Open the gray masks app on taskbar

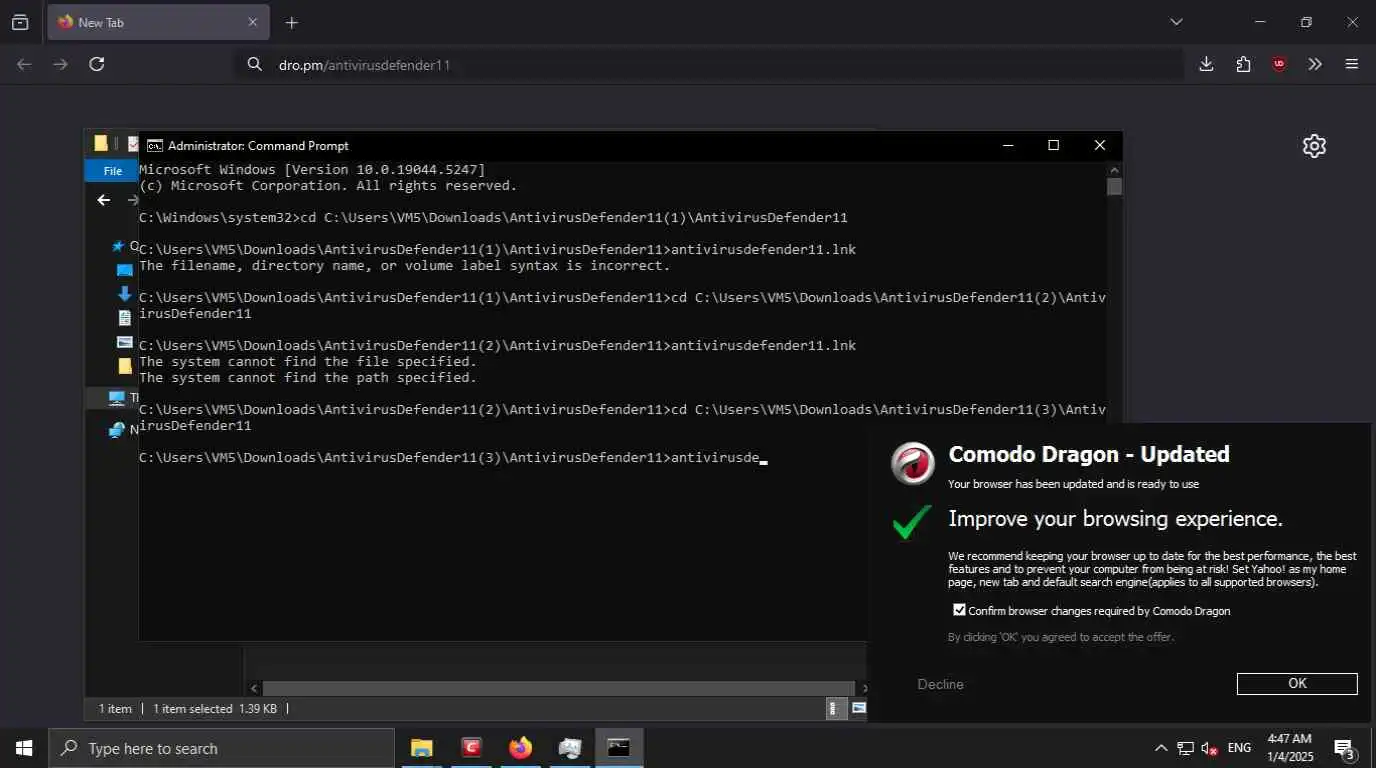pyautogui.click(x=570, y=748)
